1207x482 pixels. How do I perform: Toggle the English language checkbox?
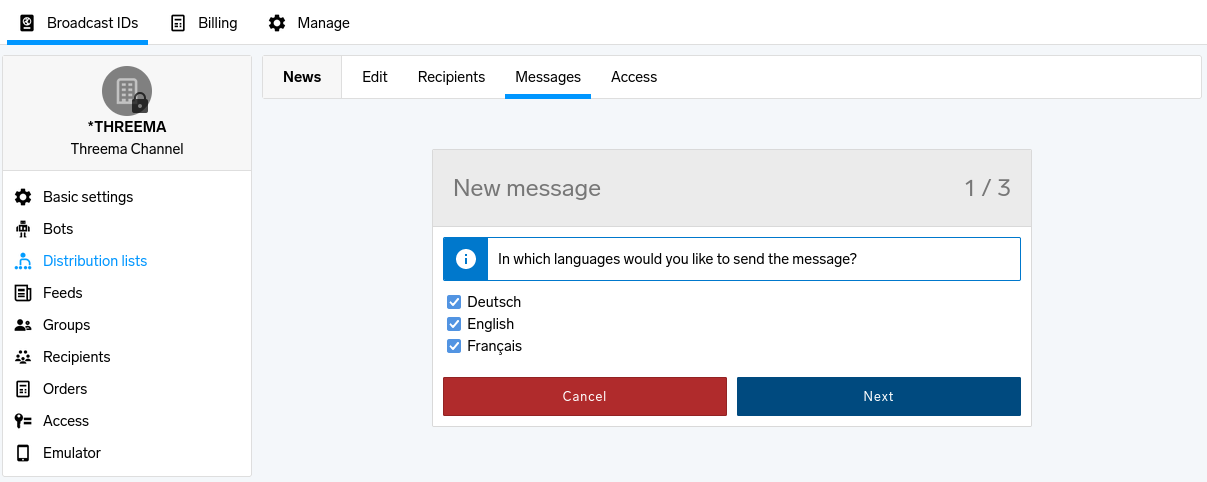pos(454,324)
